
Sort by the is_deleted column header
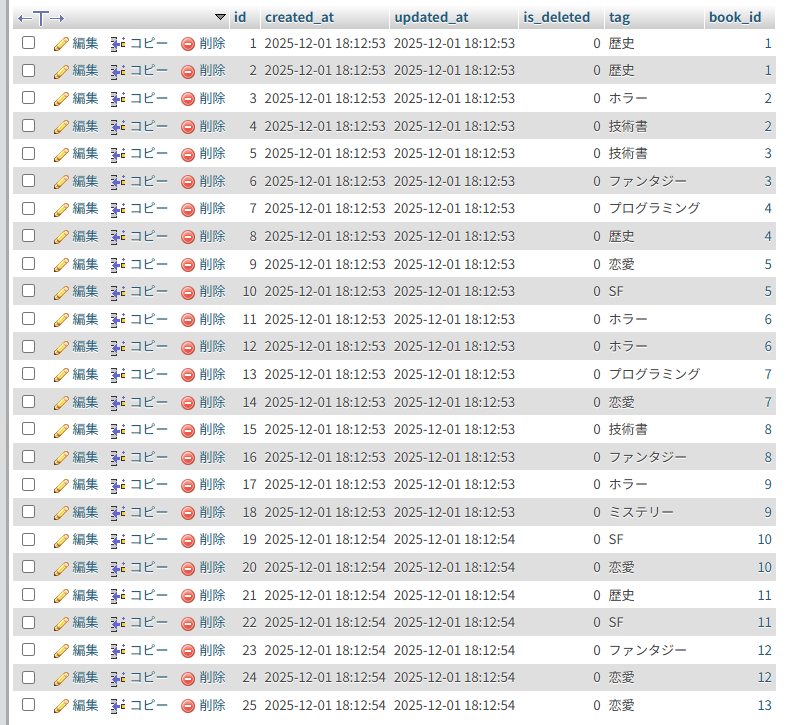tap(556, 18)
